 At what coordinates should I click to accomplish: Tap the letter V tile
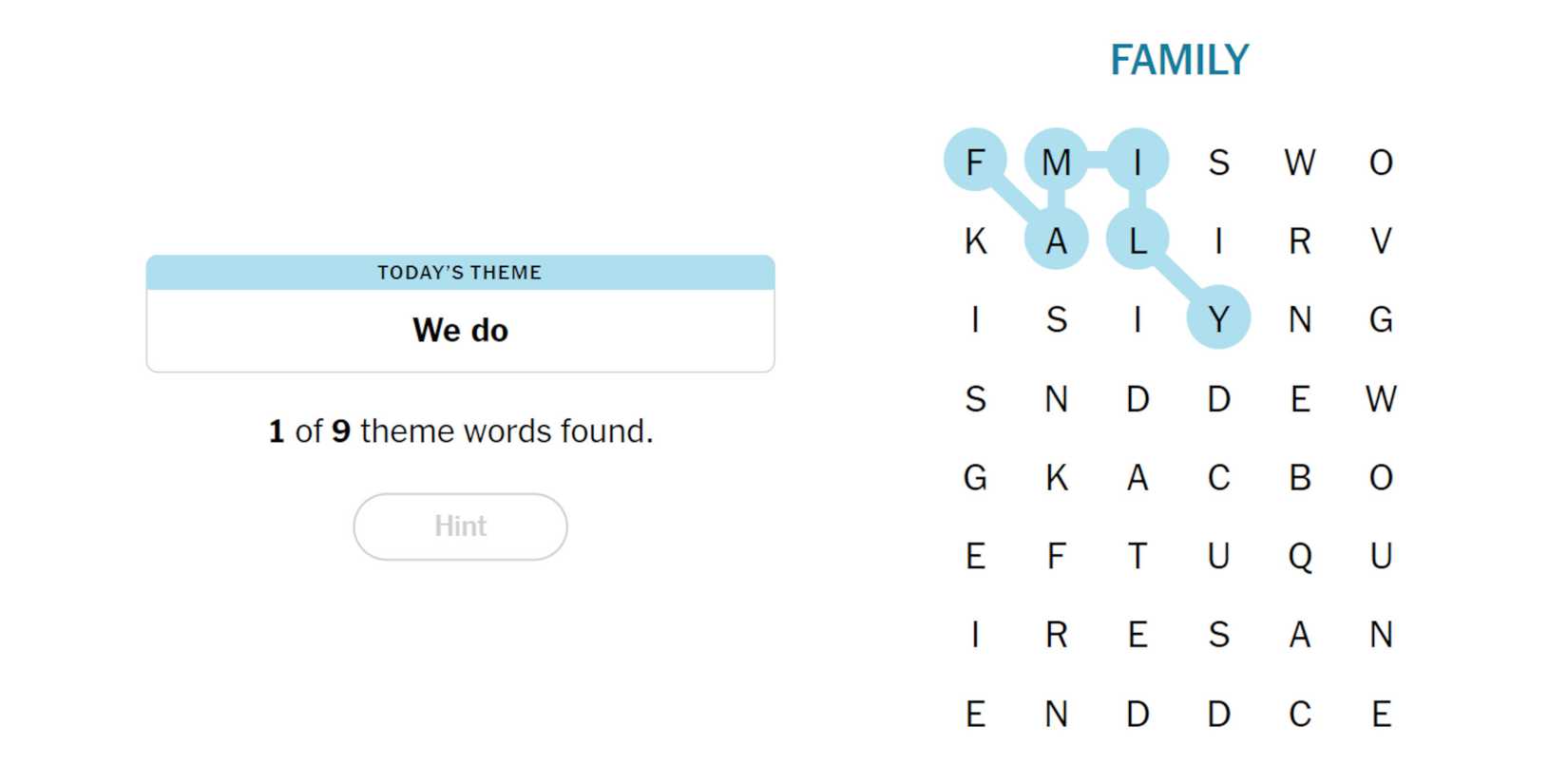pos(1381,240)
